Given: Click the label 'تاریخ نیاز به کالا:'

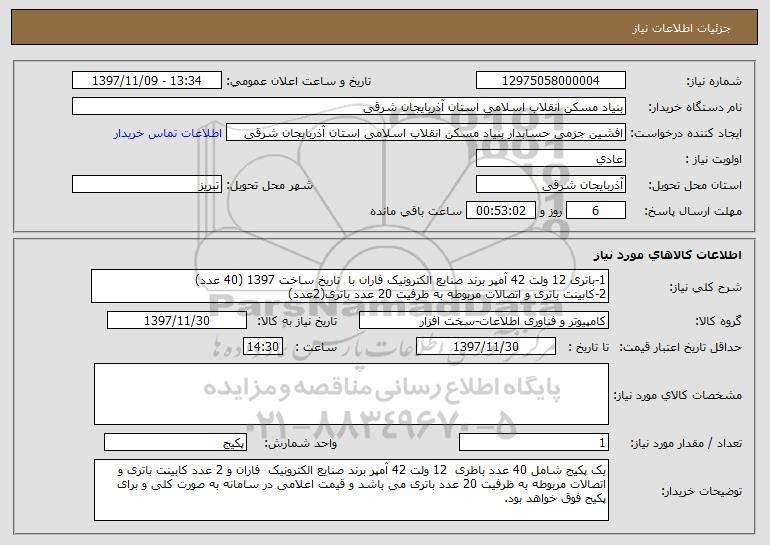Looking at the screenshot, I should pyautogui.click(x=297, y=322).
